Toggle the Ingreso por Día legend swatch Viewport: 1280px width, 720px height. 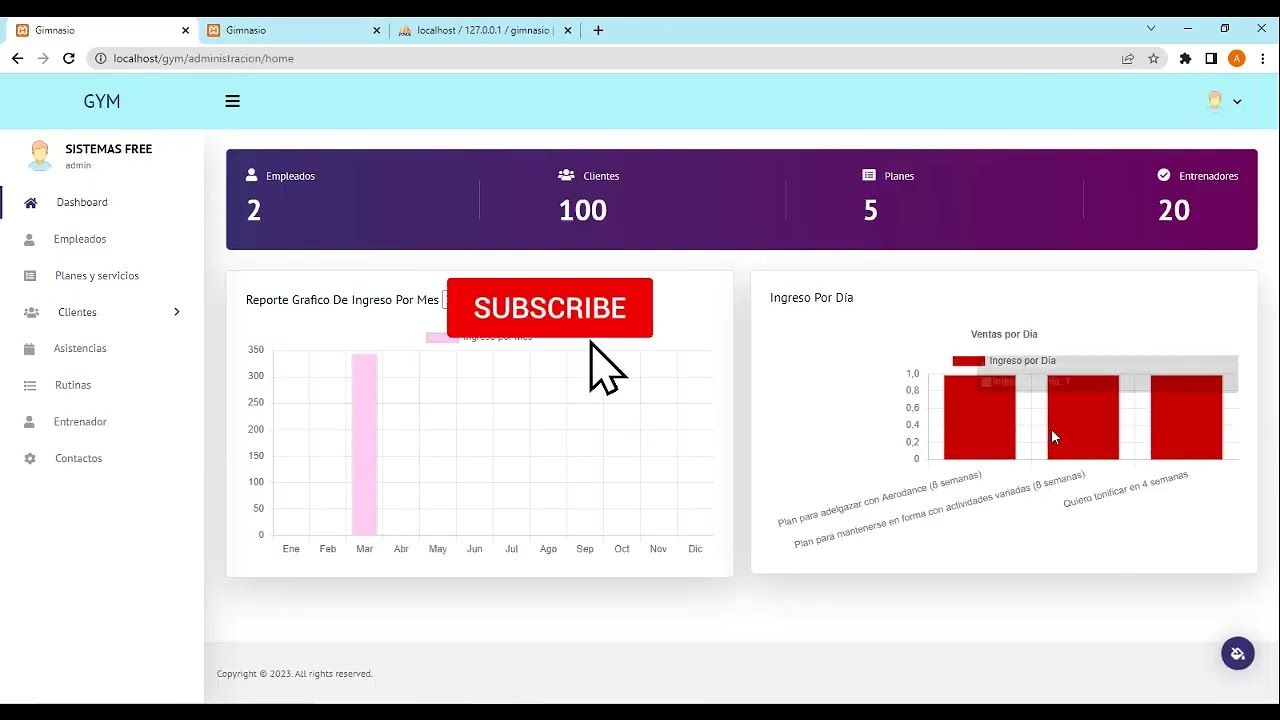pyautogui.click(x=968, y=361)
